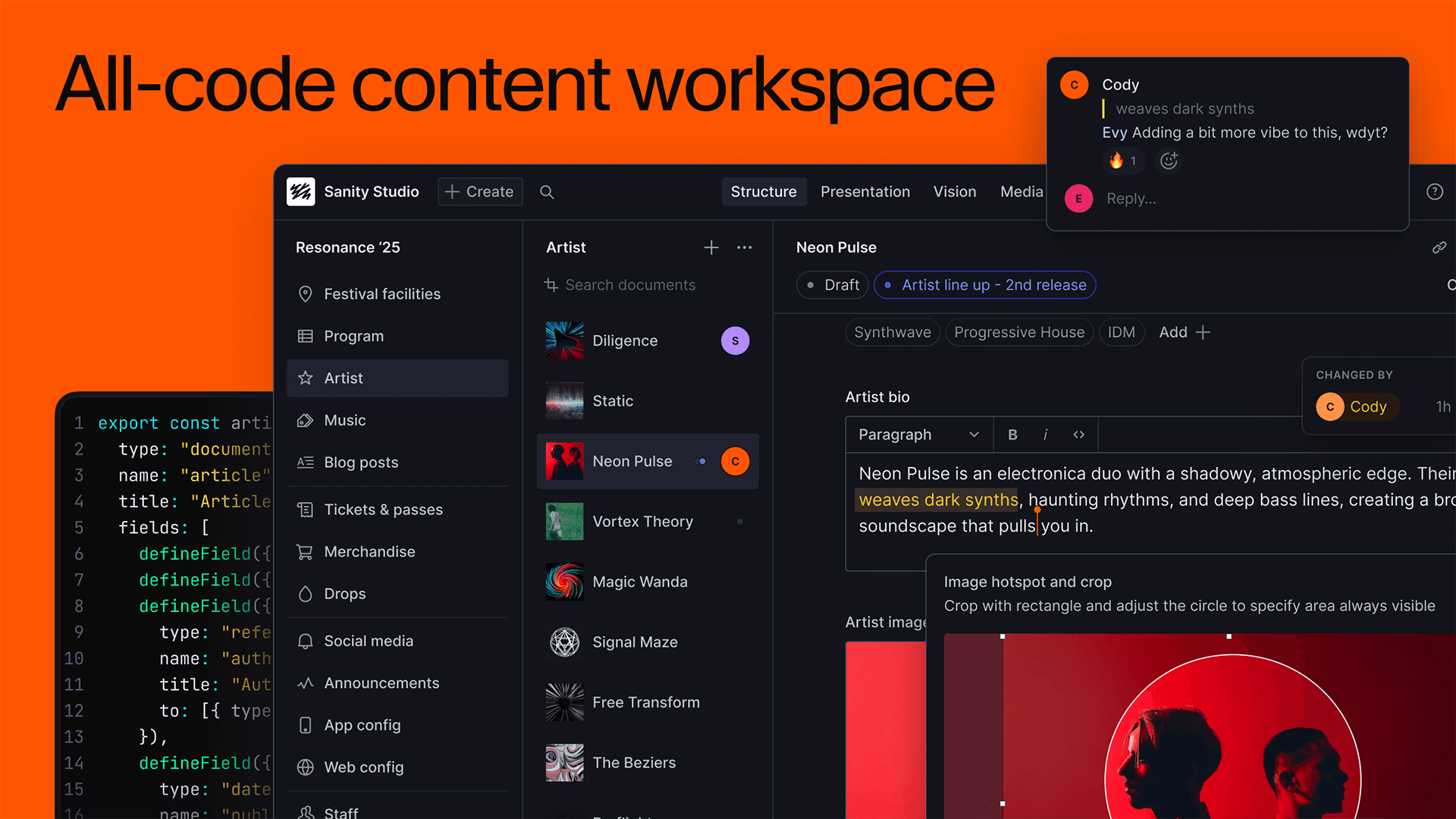Screen dimensions: 1456x819
Task: Select the Draft version chip
Action: (833, 285)
